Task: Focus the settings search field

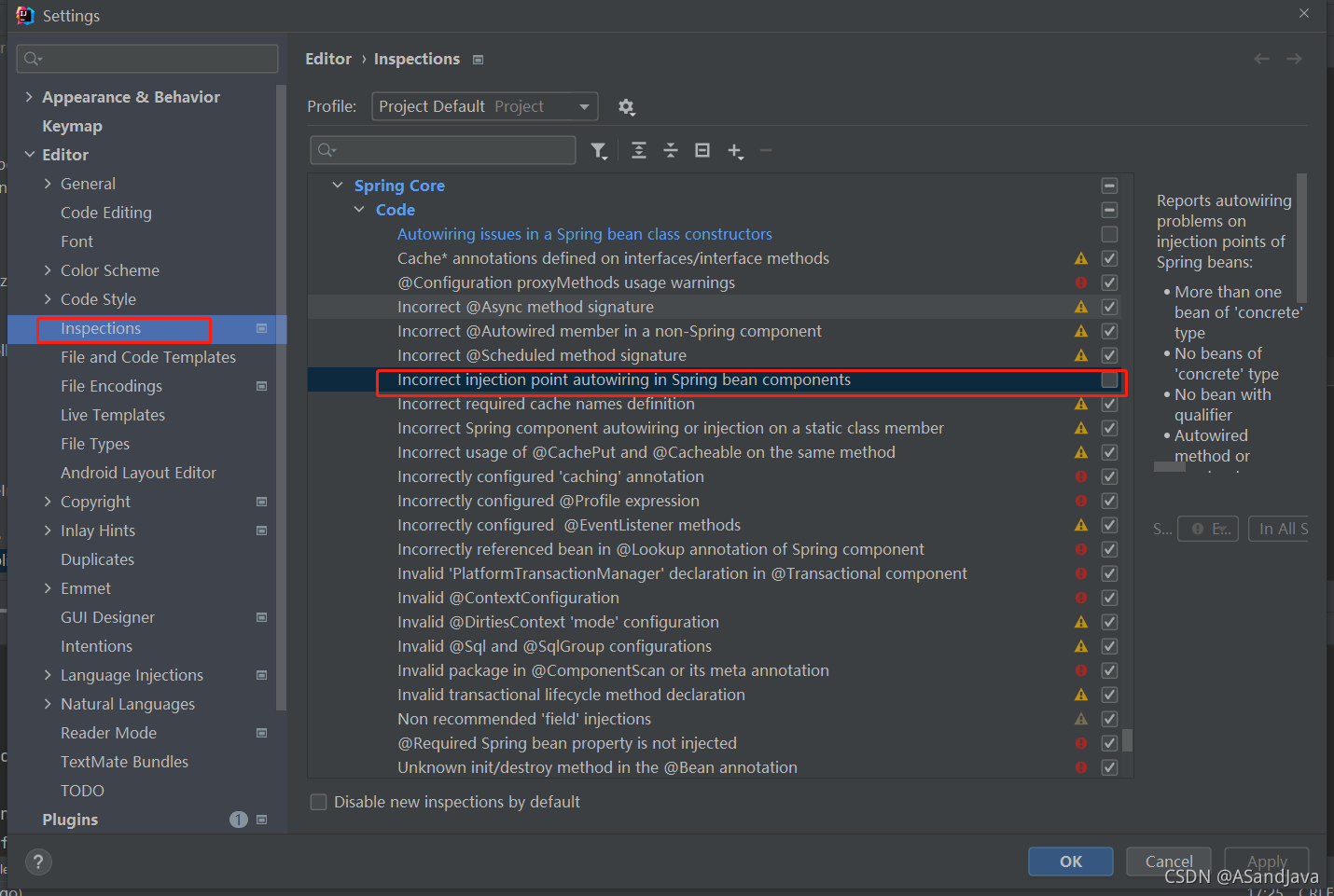Action: click(147, 59)
